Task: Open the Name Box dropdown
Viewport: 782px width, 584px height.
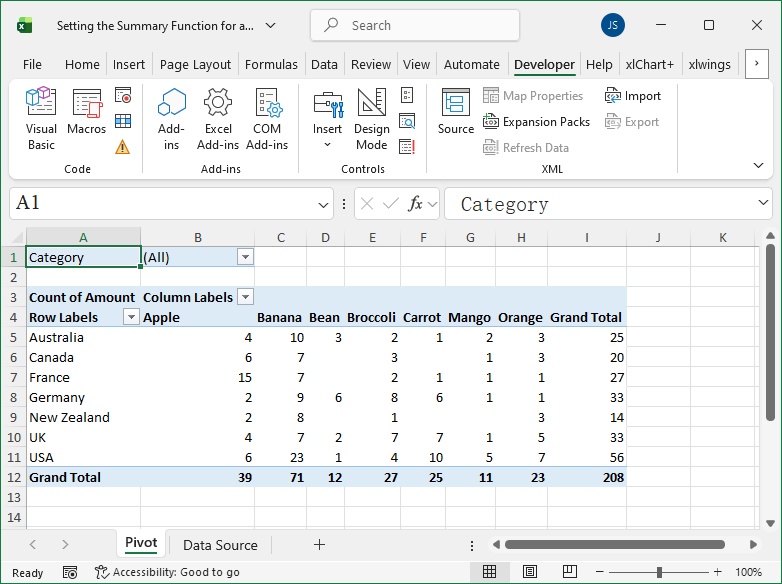Action: 323,204
